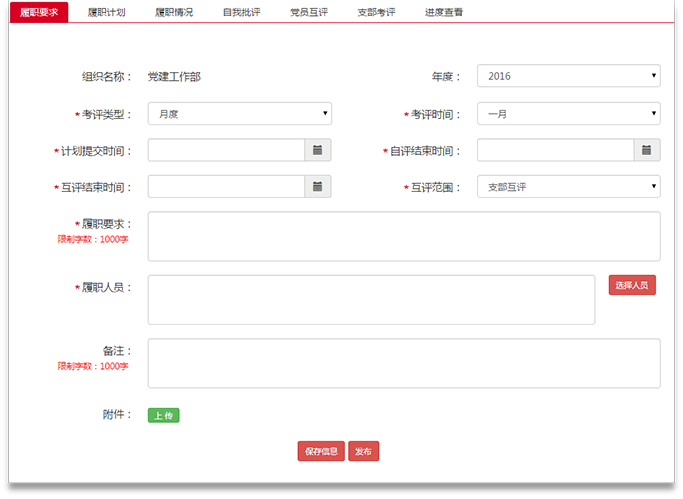Image resolution: width=683 pixels, height=499 pixels.
Task: Open the 党员互评 tab
Action: pyautogui.click(x=309, y=12)
